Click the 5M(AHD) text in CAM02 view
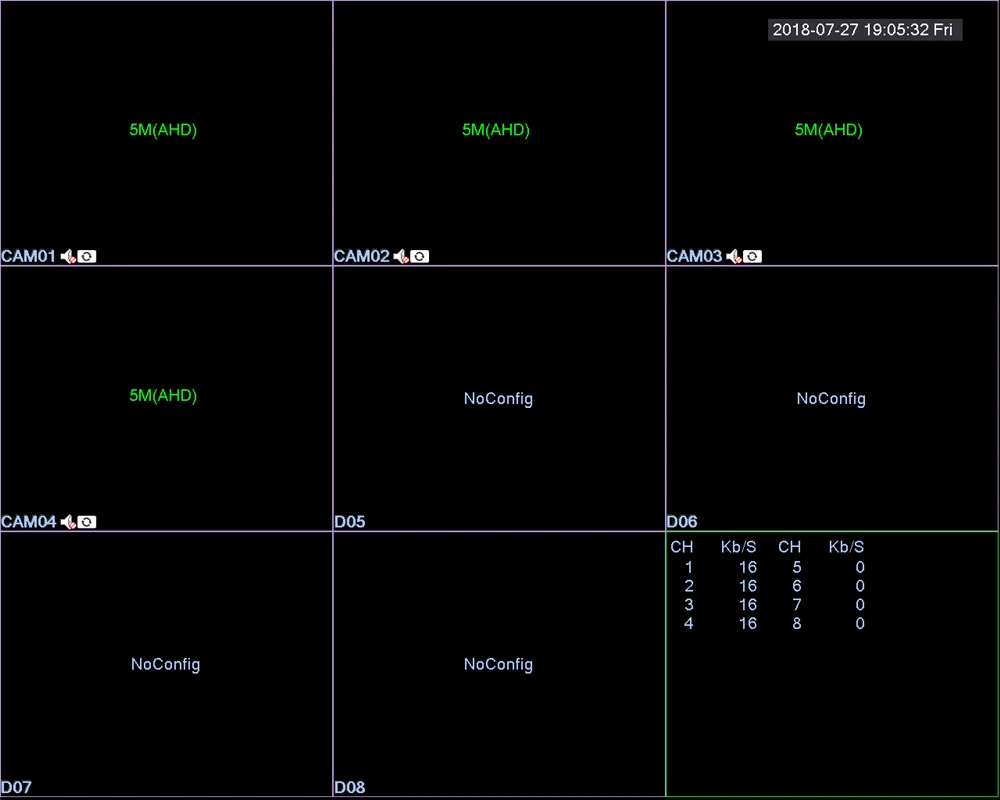 [x=496, y=130]
